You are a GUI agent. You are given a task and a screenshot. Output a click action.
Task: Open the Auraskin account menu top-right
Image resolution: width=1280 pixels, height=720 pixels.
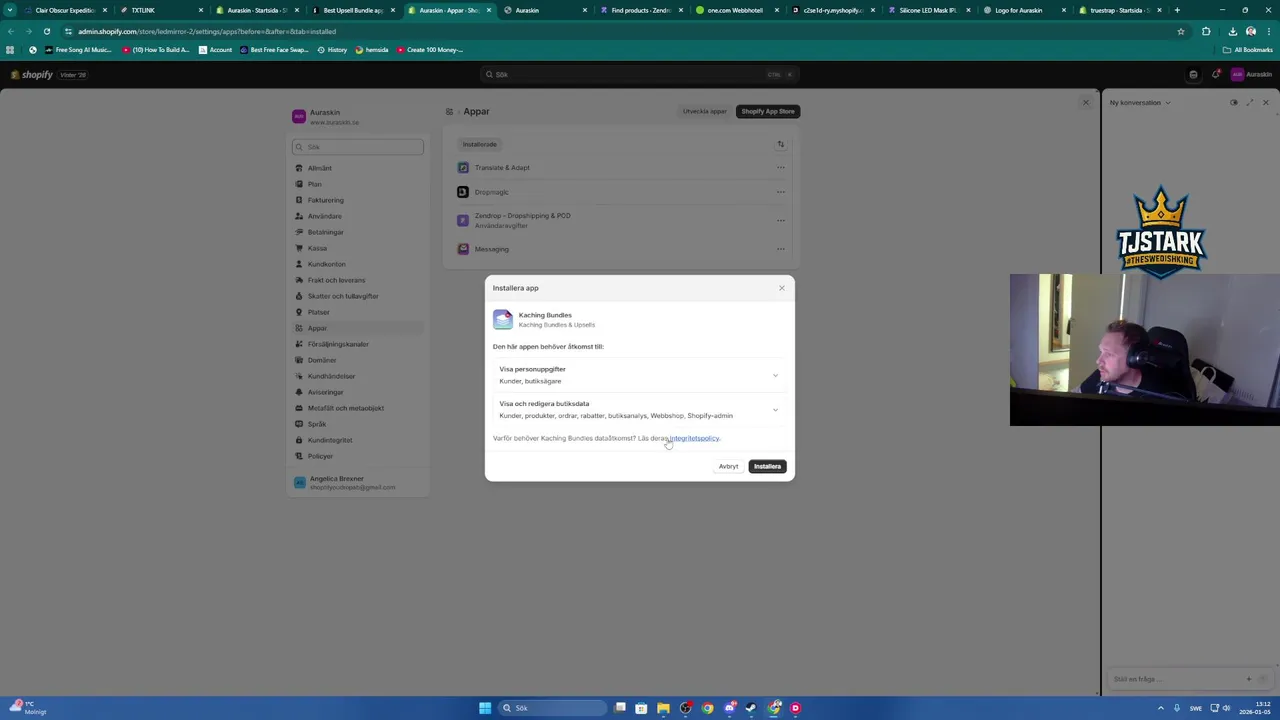[1251, 74]
